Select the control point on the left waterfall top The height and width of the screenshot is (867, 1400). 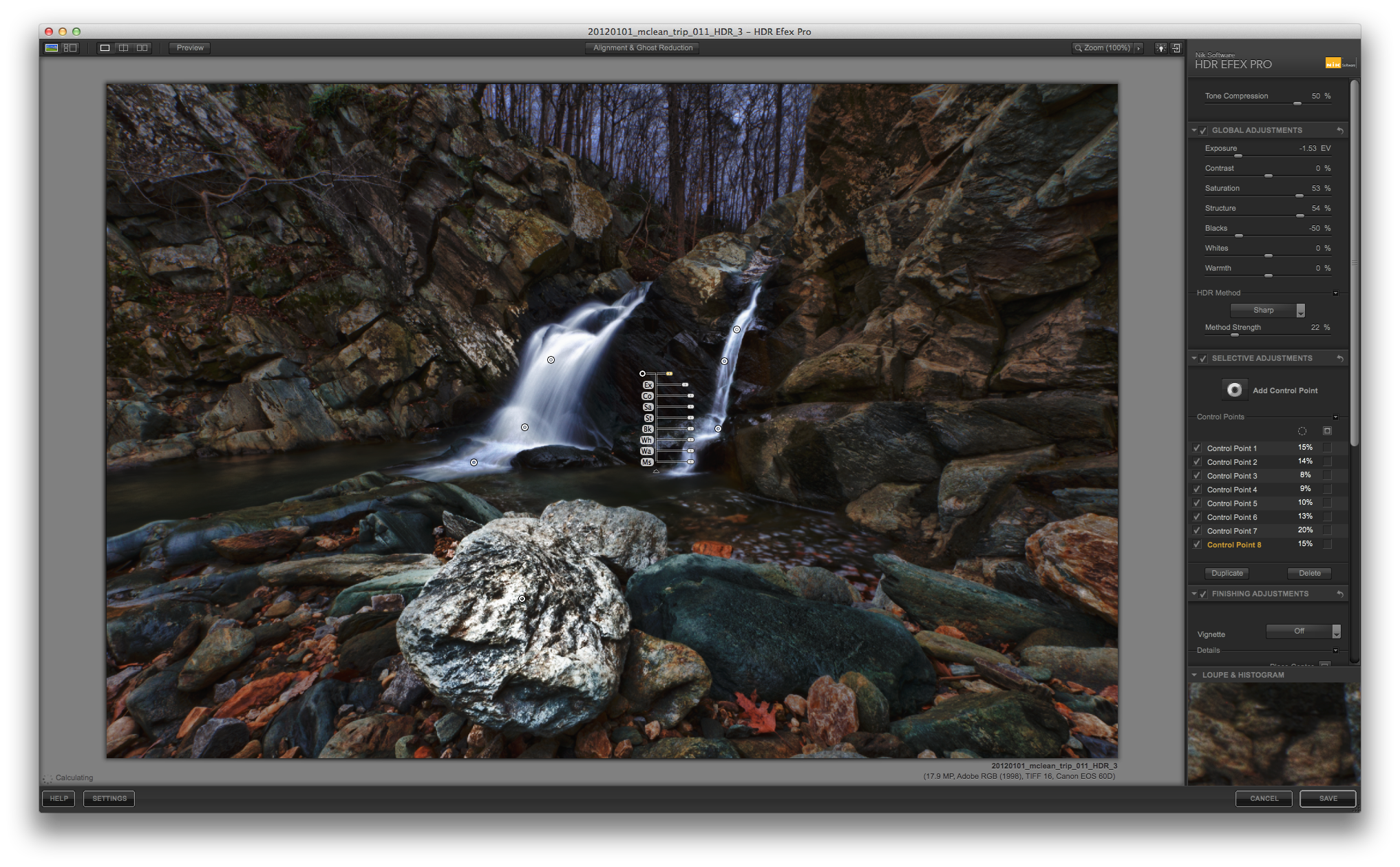pos(551,359)
